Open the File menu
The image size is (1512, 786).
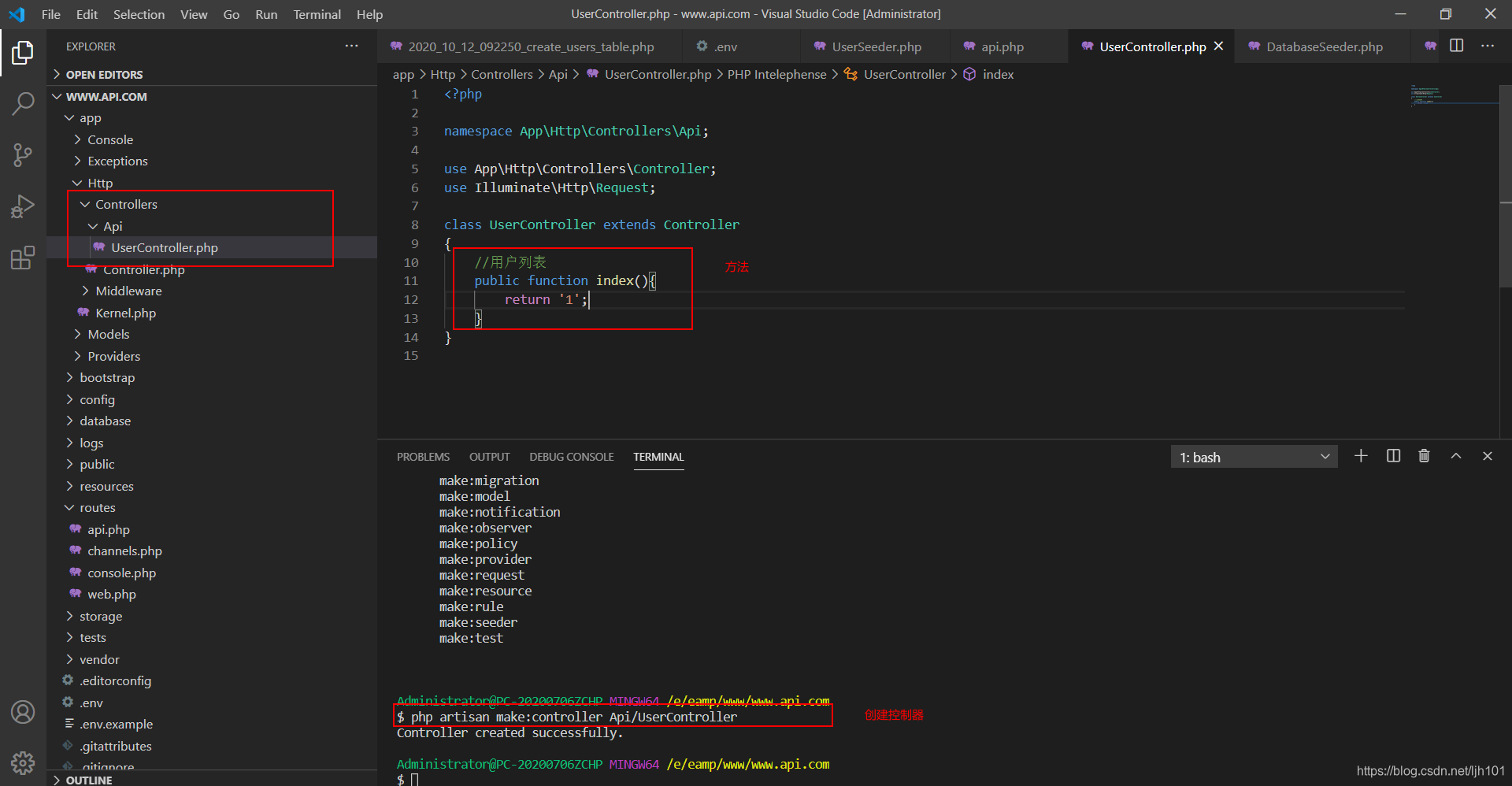(51, 14)
